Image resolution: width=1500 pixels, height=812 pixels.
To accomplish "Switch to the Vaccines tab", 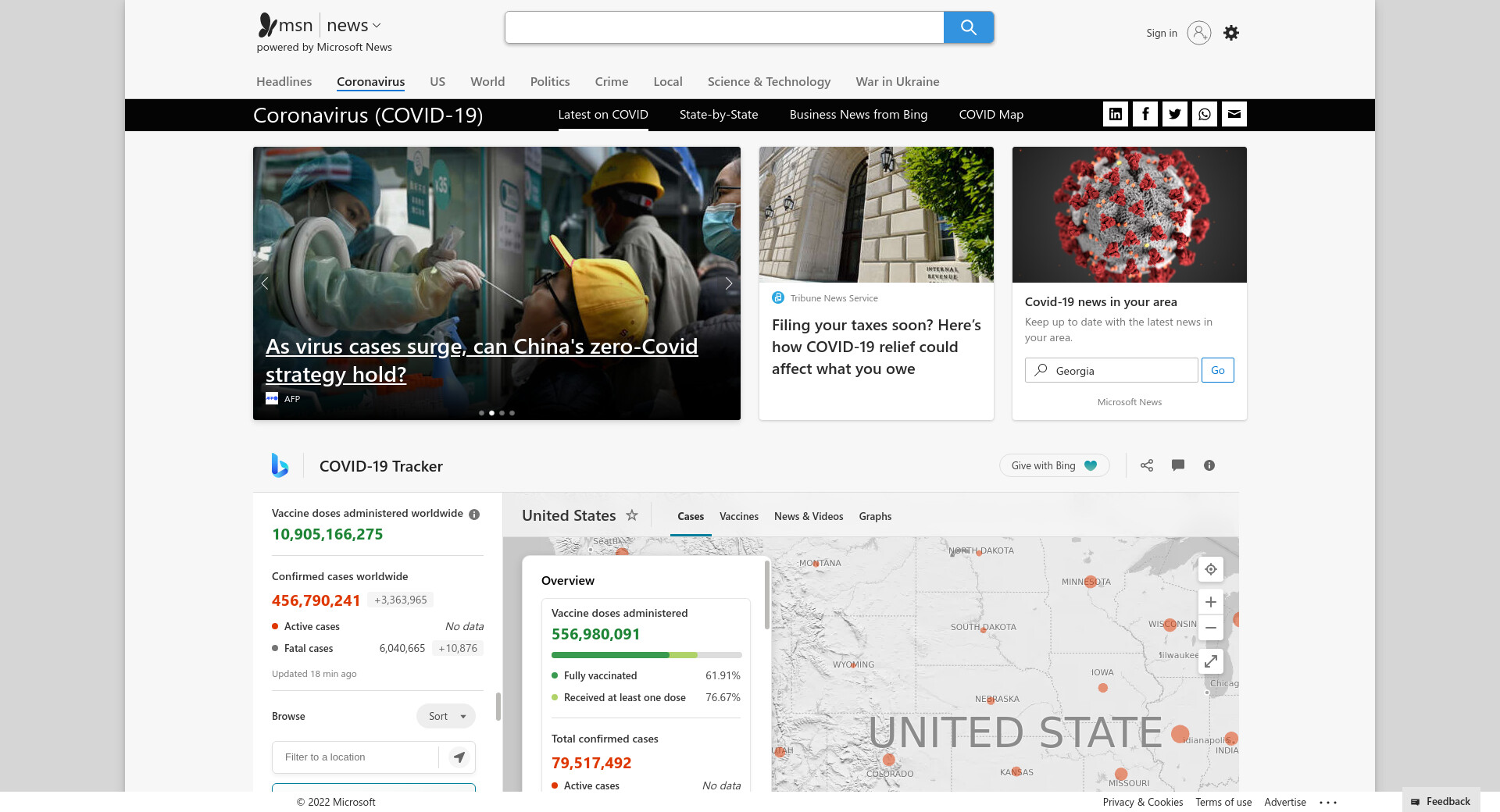I will point(738,516).
